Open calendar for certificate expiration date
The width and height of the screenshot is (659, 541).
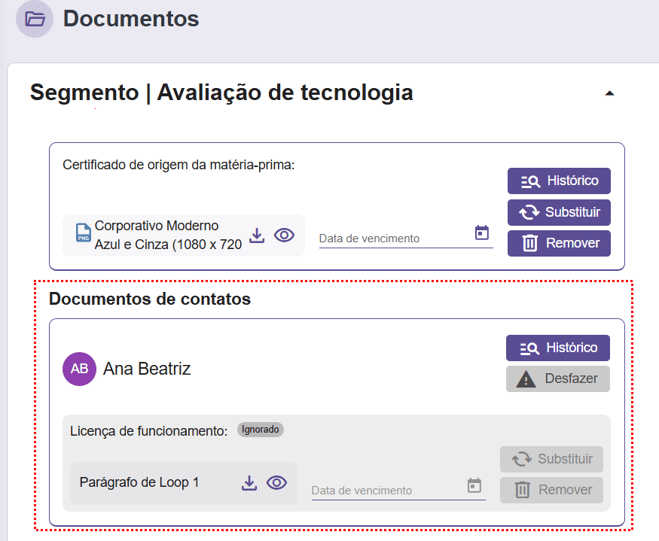(482, 233)
